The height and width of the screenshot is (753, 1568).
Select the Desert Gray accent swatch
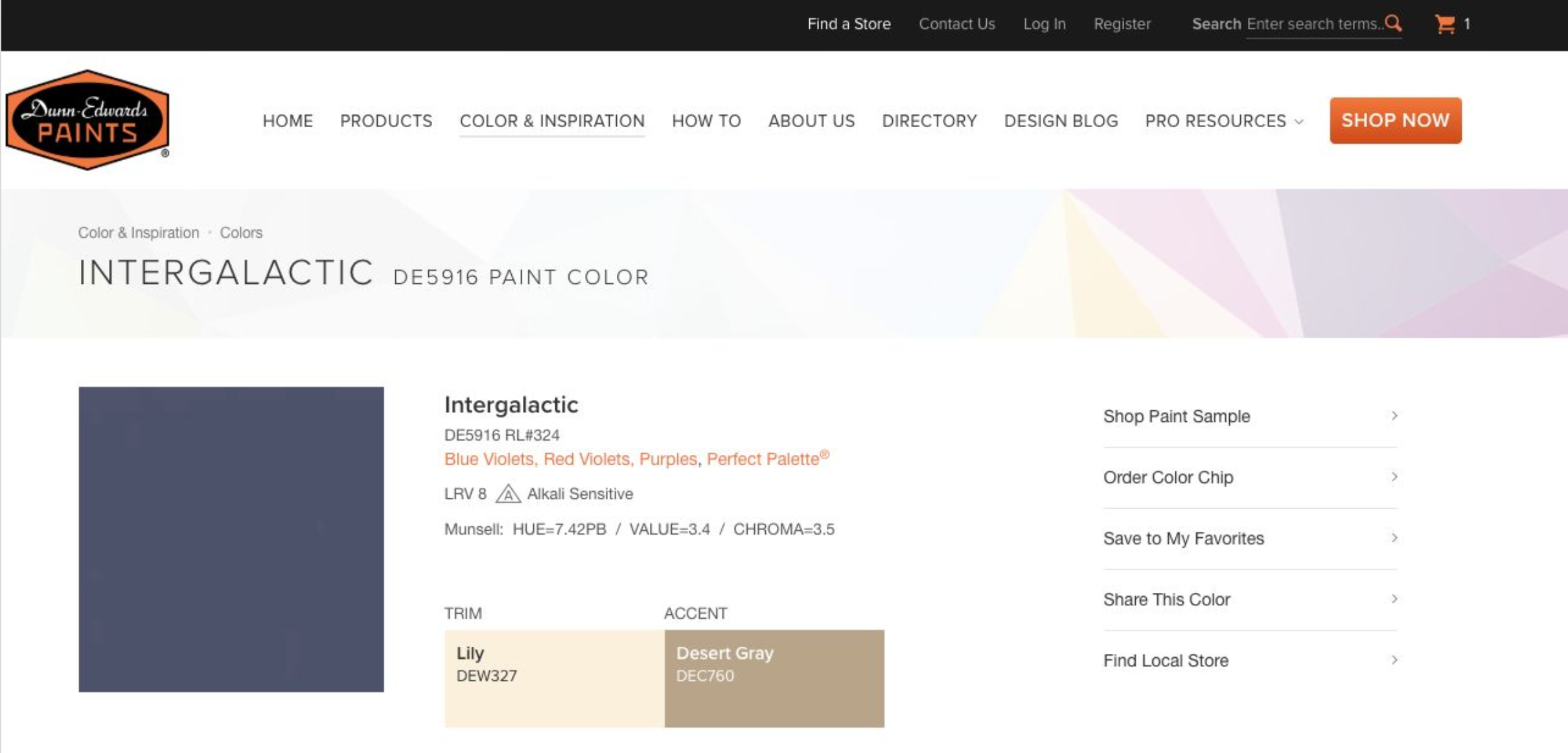774,678
